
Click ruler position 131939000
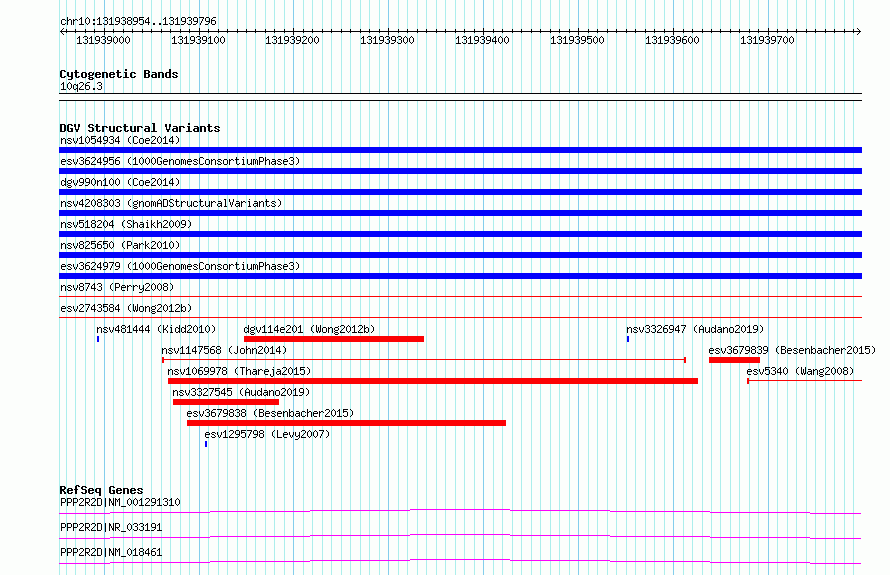point(103,40)
